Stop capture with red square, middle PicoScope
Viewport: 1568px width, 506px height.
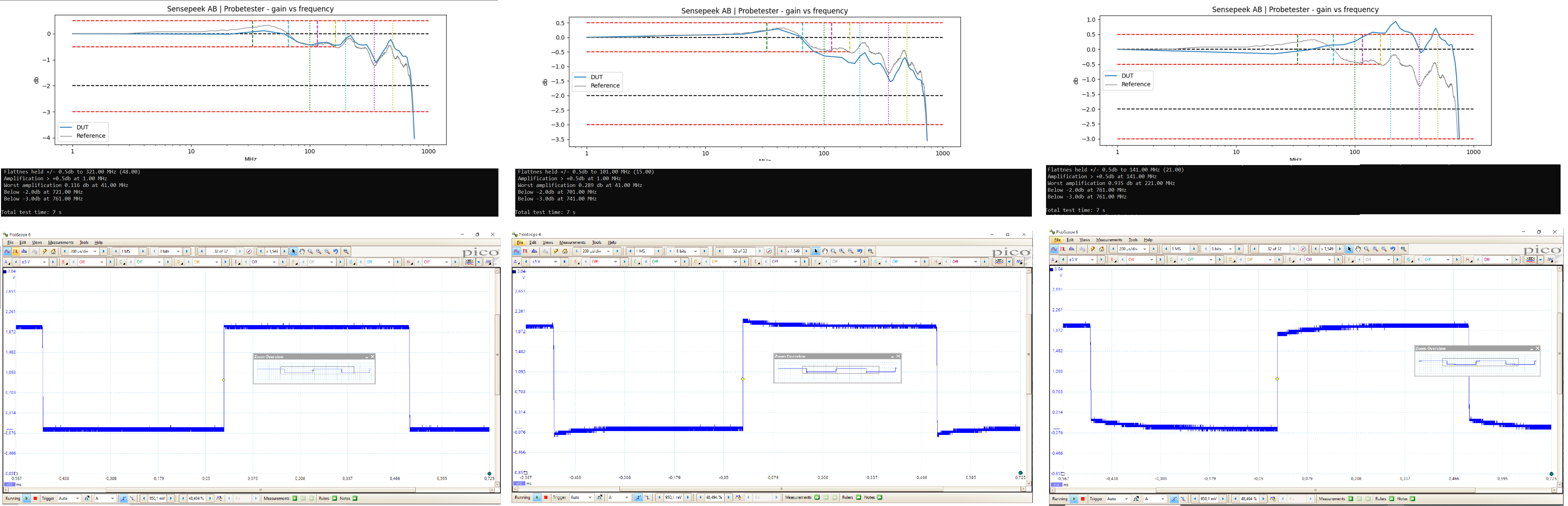546,498
